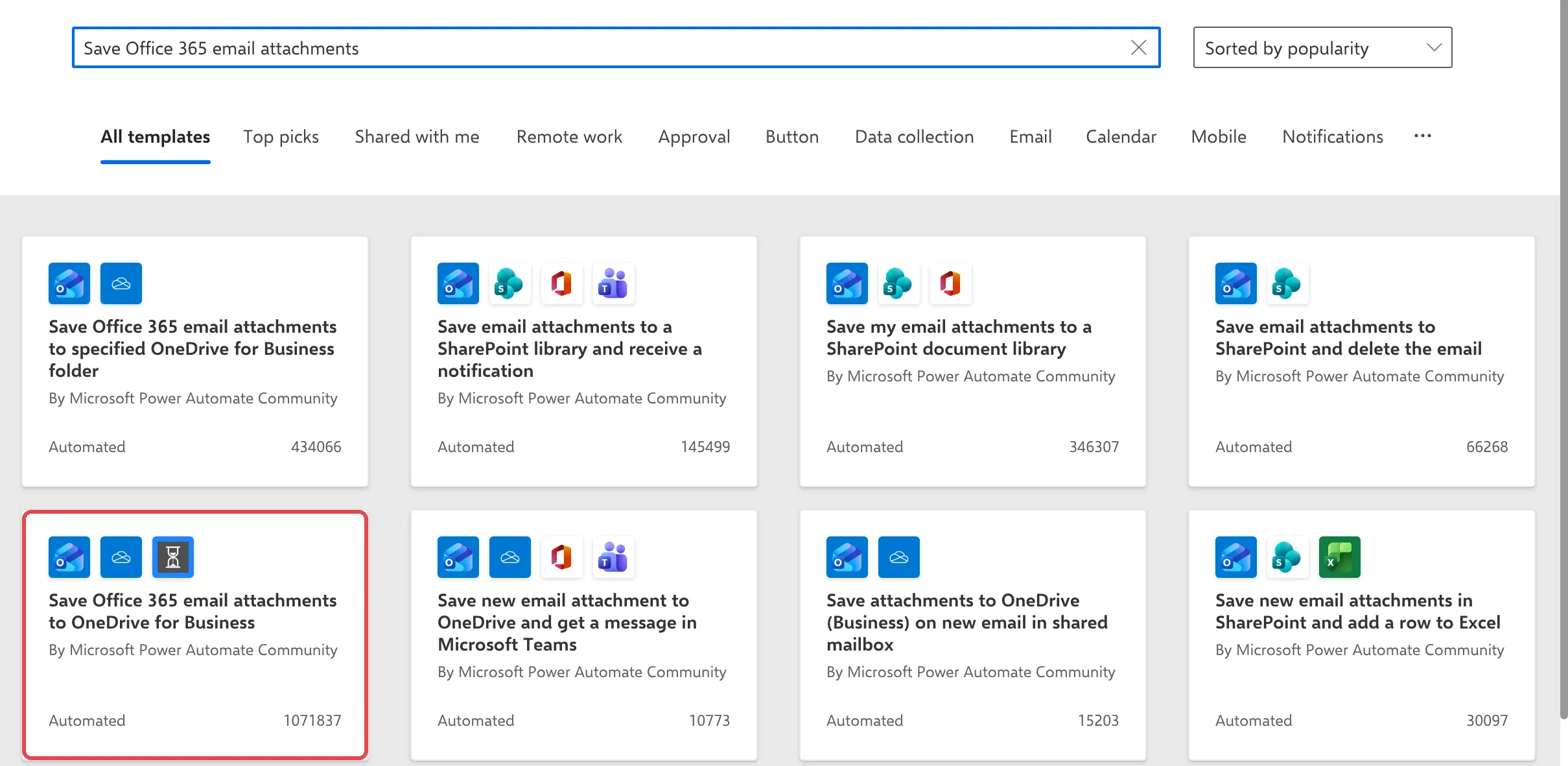Click OneDrive icon on Microsoft Teams message card

tap(510, 557)
